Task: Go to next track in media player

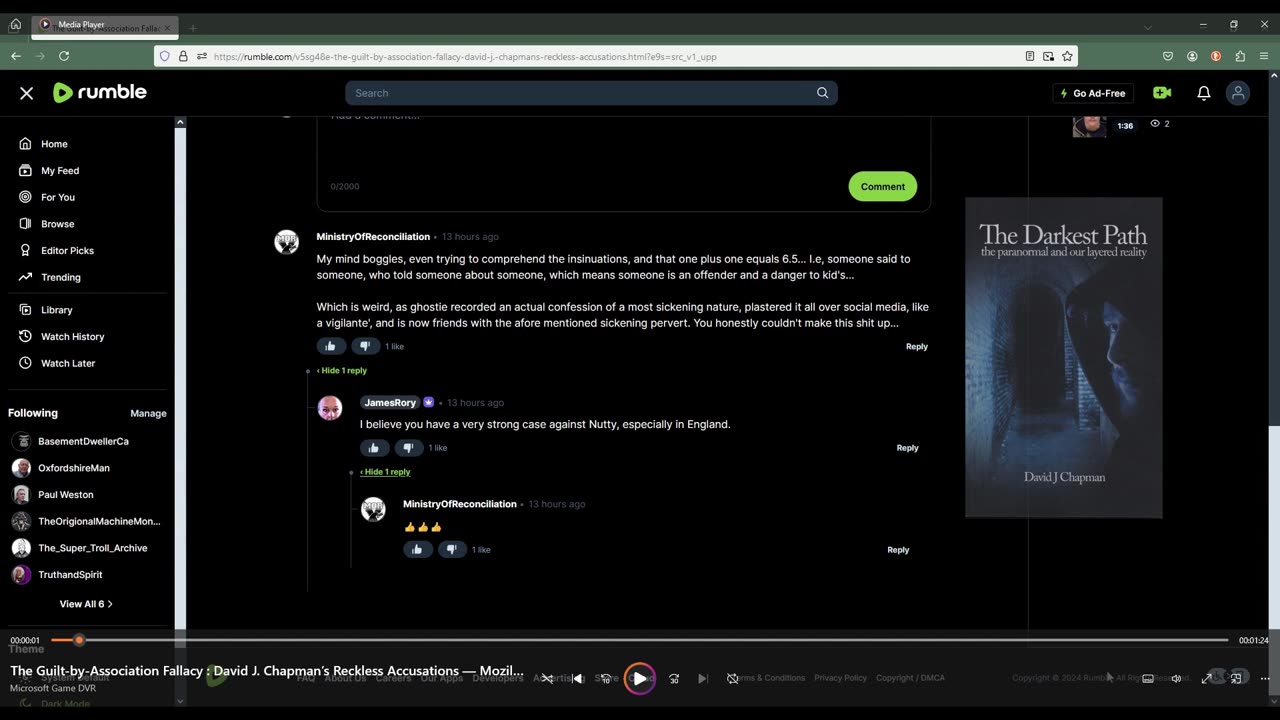Action: (703, 678)
